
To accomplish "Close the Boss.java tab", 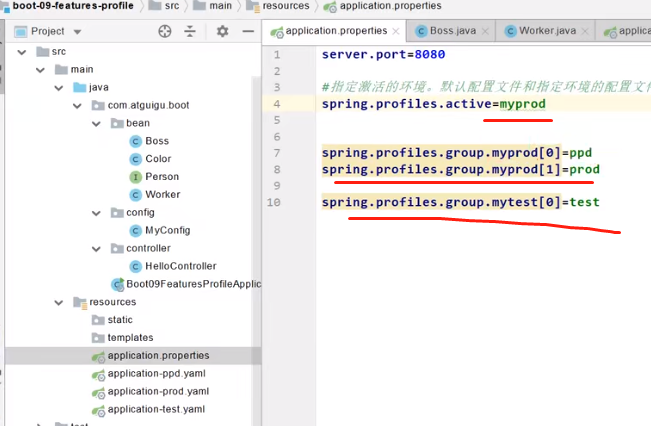I will (x=485, y=31).
